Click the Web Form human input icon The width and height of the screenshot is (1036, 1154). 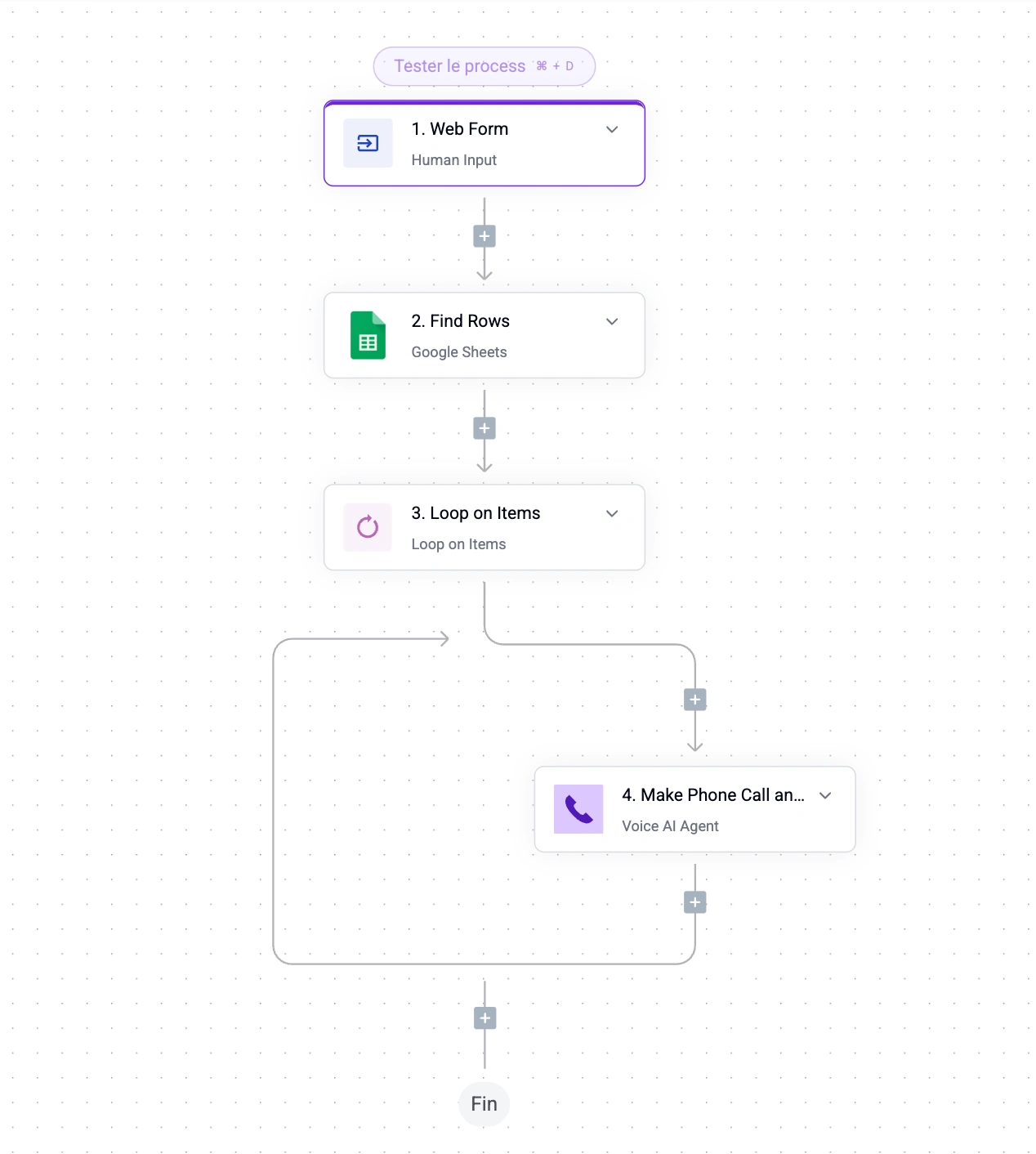coord(368,144)
